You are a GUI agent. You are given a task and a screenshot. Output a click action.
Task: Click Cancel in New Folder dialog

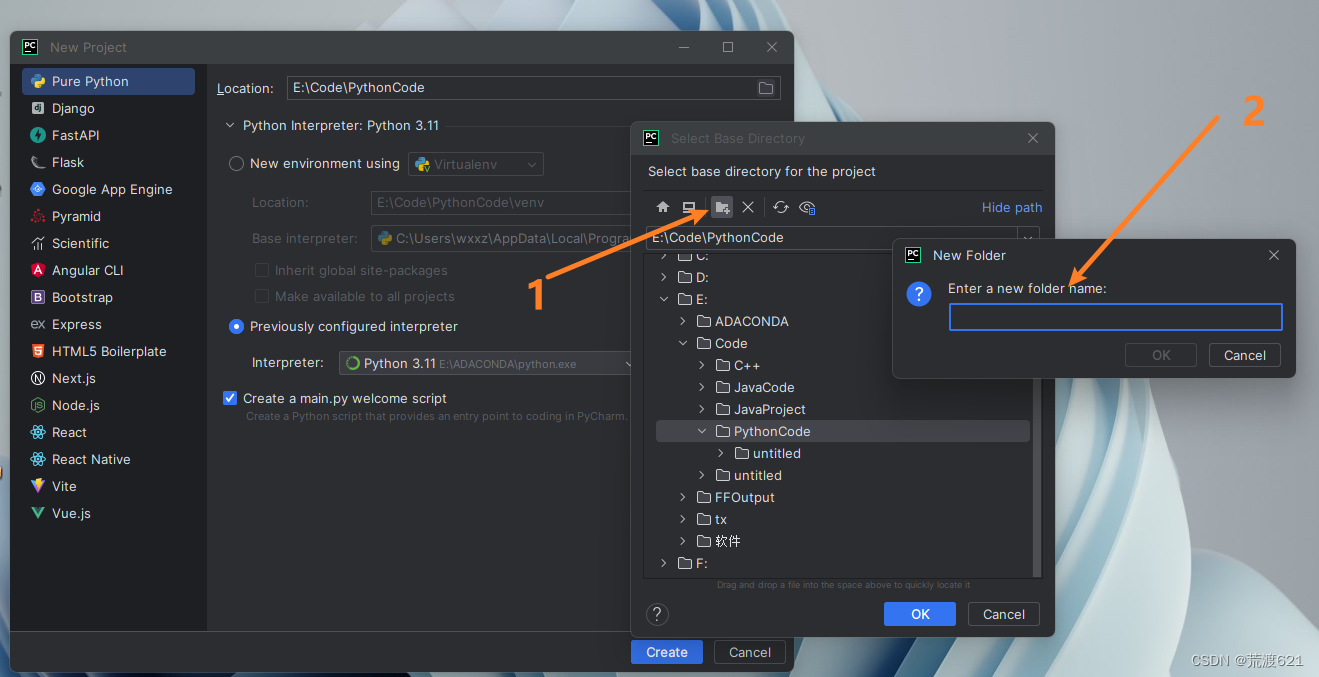click(x=1245, y=355)
